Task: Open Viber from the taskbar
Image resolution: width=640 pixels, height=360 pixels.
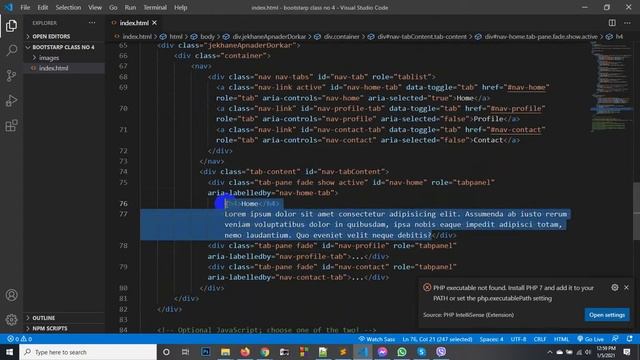Action: 441,352
